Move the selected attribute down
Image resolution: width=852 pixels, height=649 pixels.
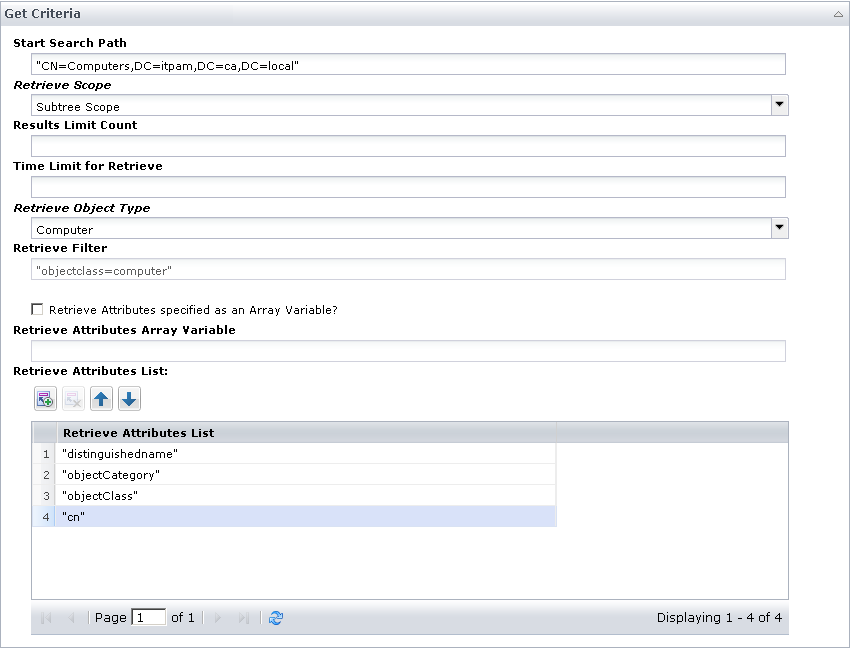click(128, 398)
